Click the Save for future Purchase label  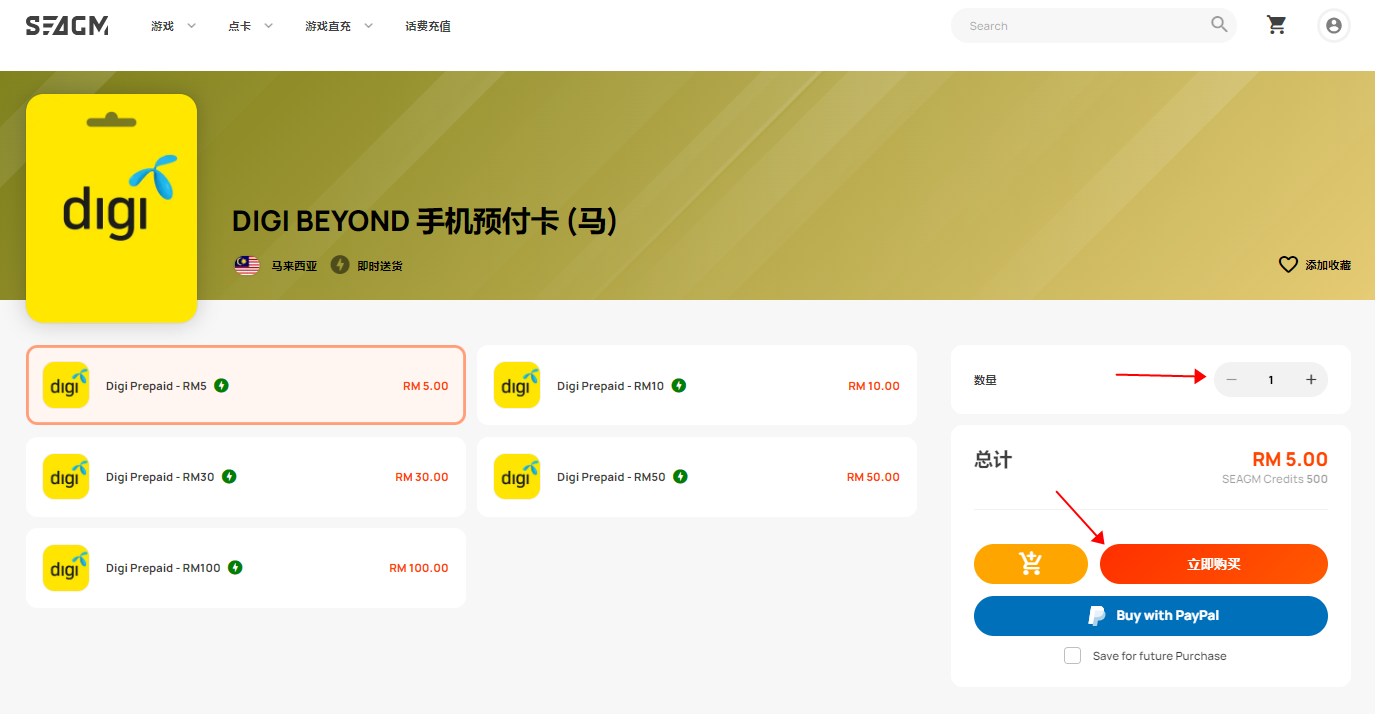1159,656
